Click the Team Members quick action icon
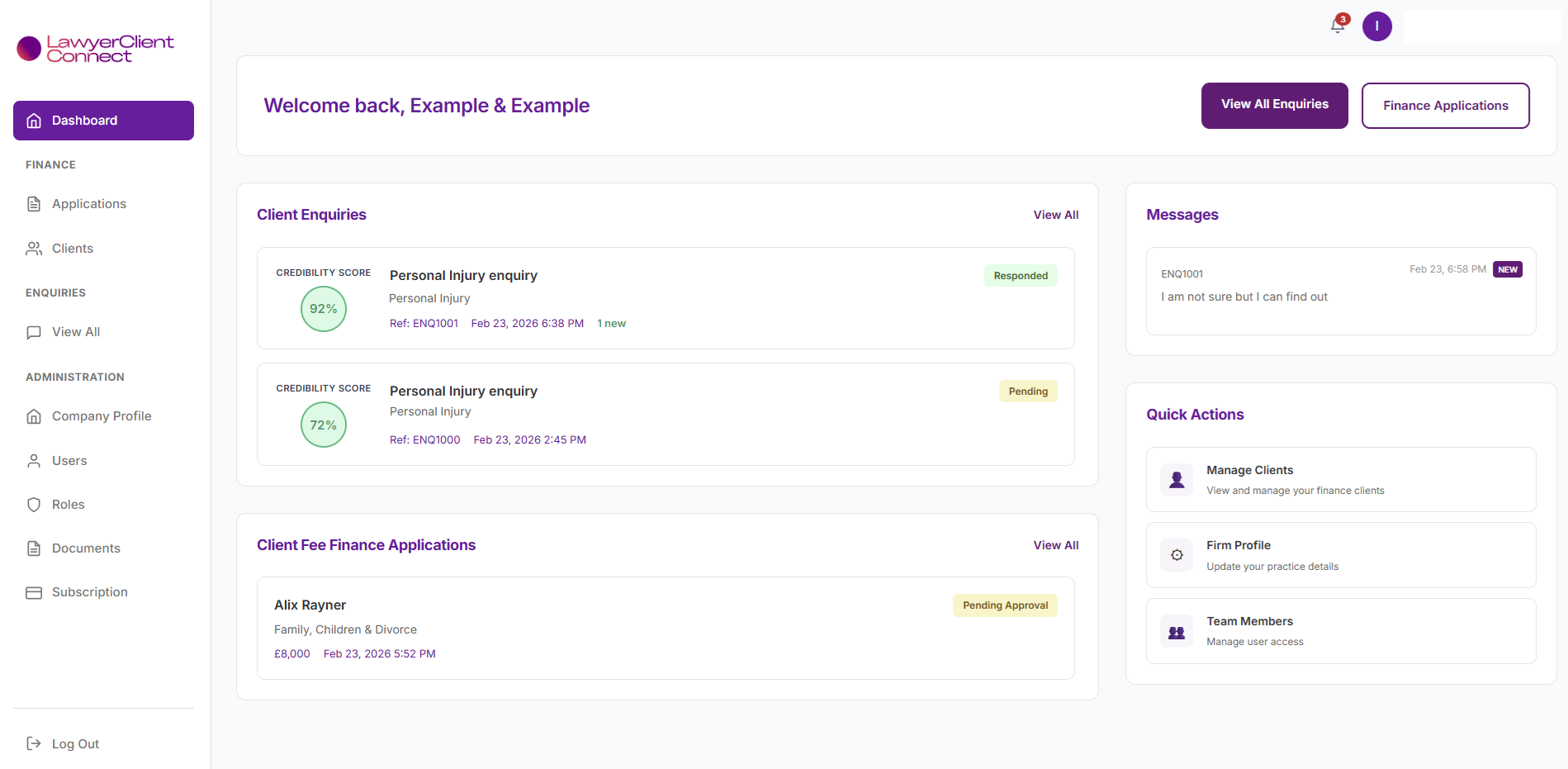 (x=1176, y=631)
